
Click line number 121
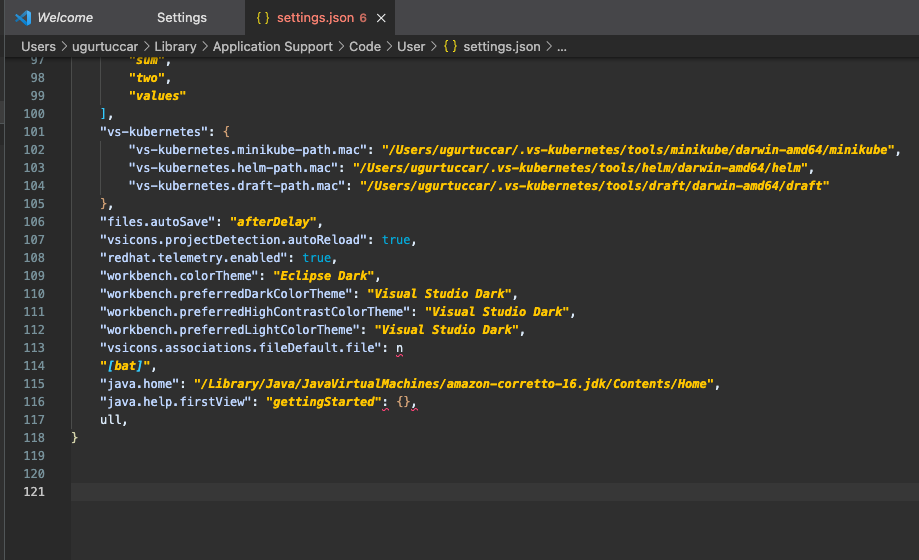pos(34,491)
